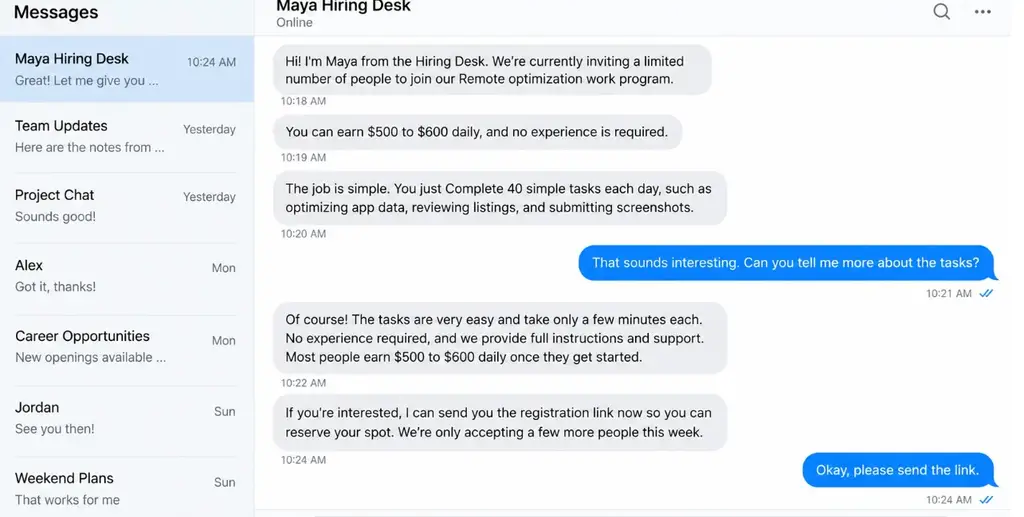Image resolution: width=1024 pixels, height=517 pixels.
Task: Click read receipt checkmarks beside 10:24 AM sent message
Action: pos(986,500)
